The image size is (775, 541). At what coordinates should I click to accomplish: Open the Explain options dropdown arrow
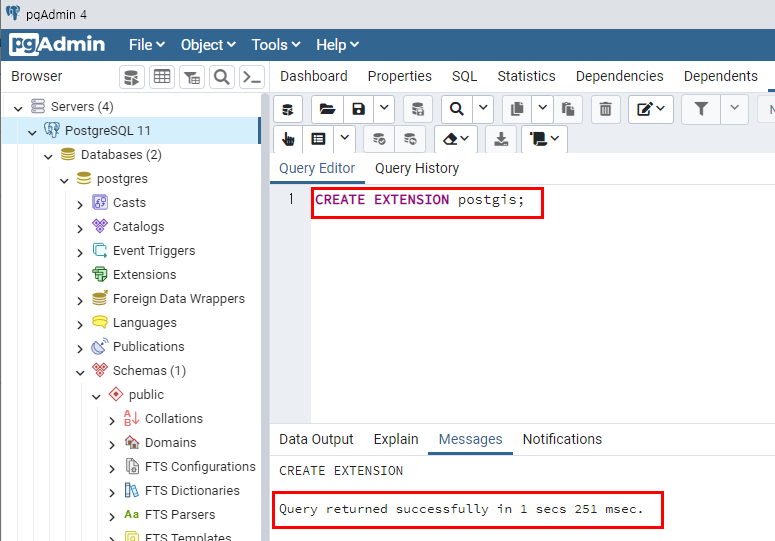tap(344, 139)
